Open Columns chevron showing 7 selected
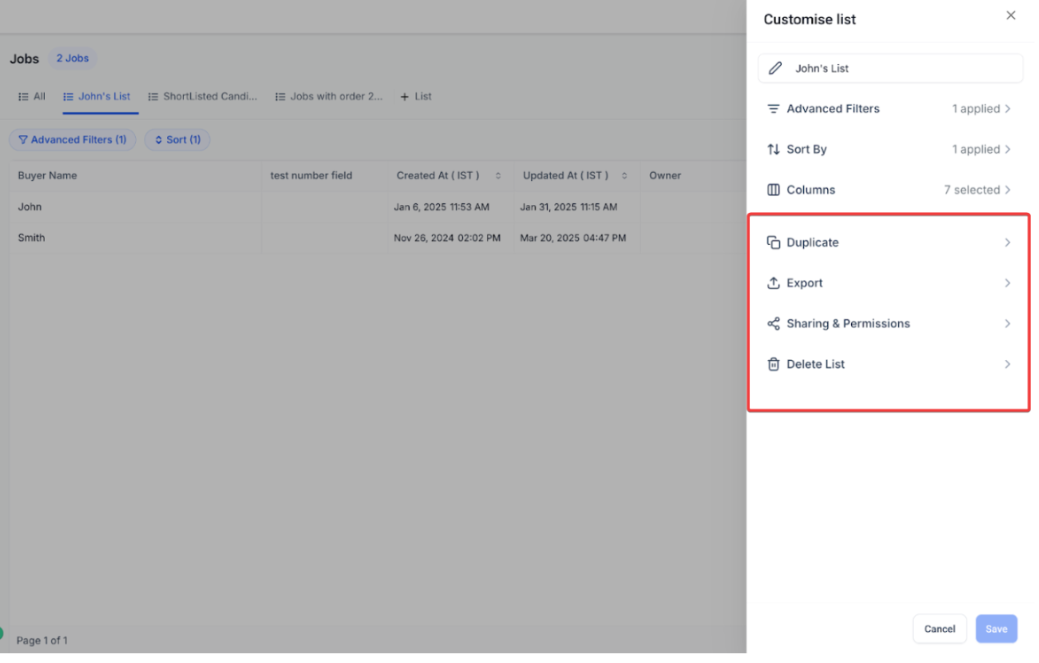This screenshot has width=1039, height=663. pyautogui.click(x=1007, y=190)
